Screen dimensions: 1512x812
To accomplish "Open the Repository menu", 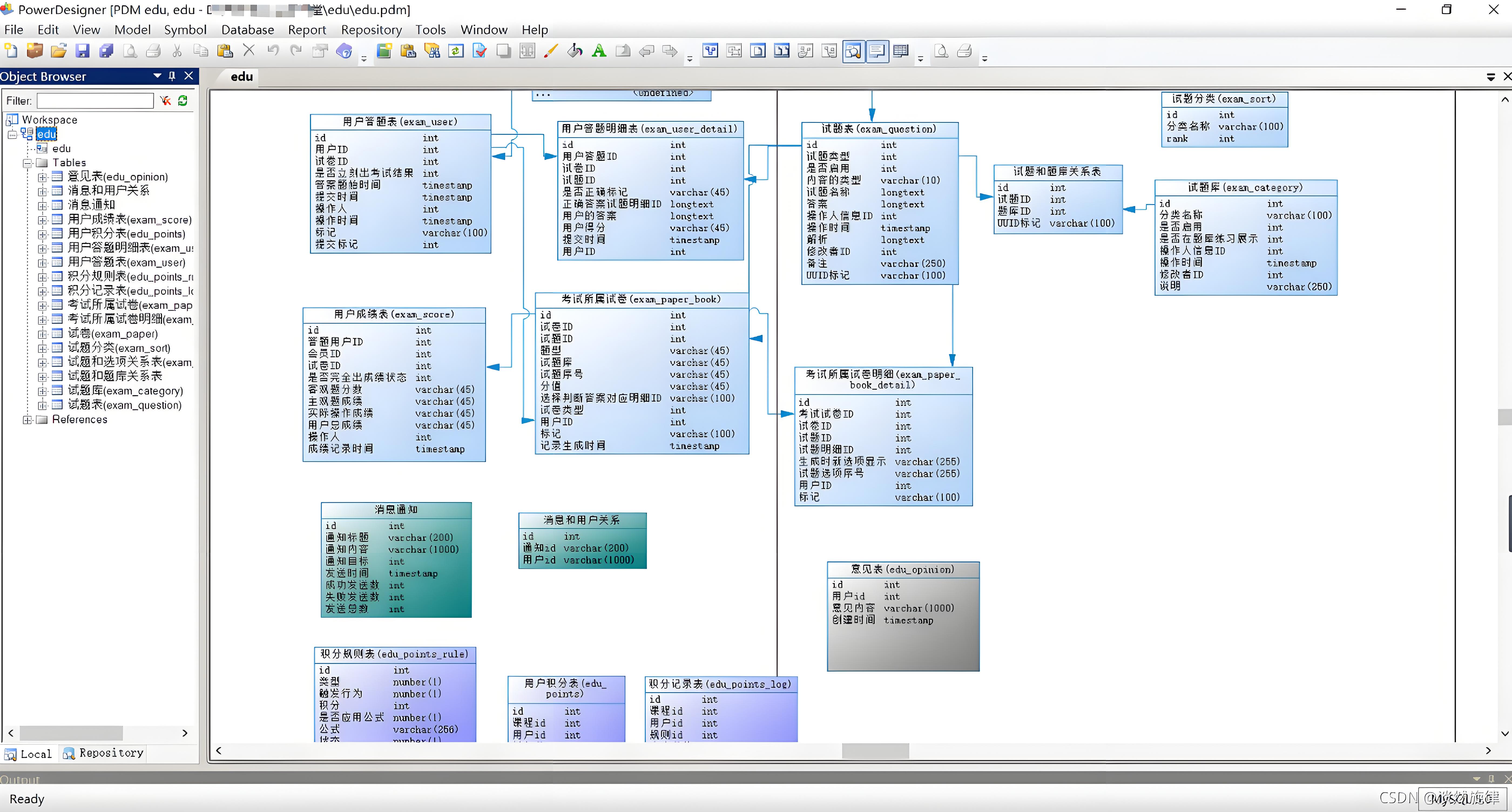I will (x=371, y=29).
